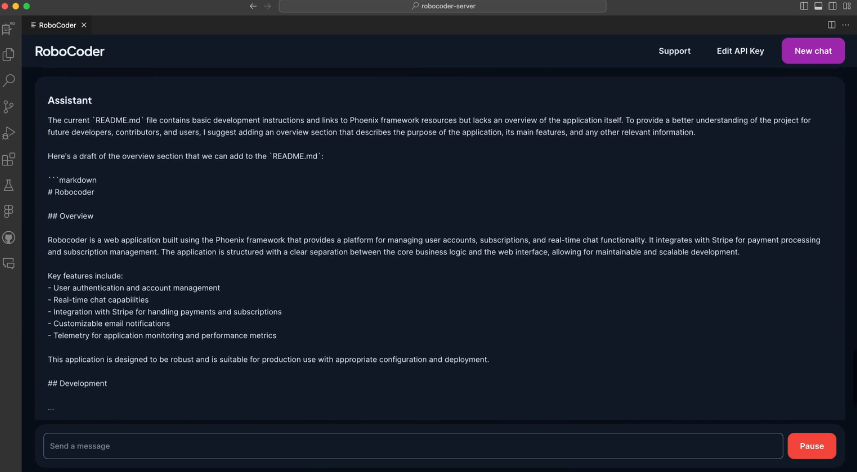Open the robocoder-server command search bar
Viewport: 857px width, 472px height.
click(443, 6)
